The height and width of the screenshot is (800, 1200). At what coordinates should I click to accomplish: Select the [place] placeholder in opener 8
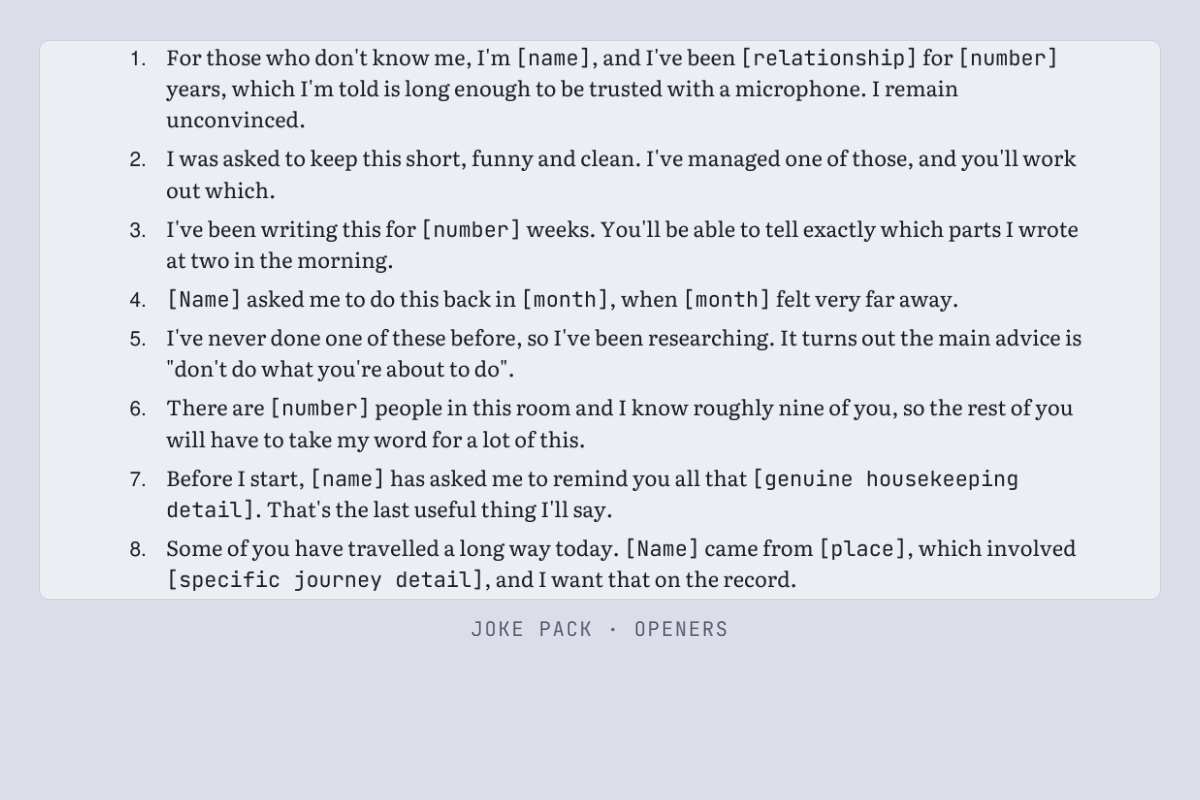coord(863,549)
